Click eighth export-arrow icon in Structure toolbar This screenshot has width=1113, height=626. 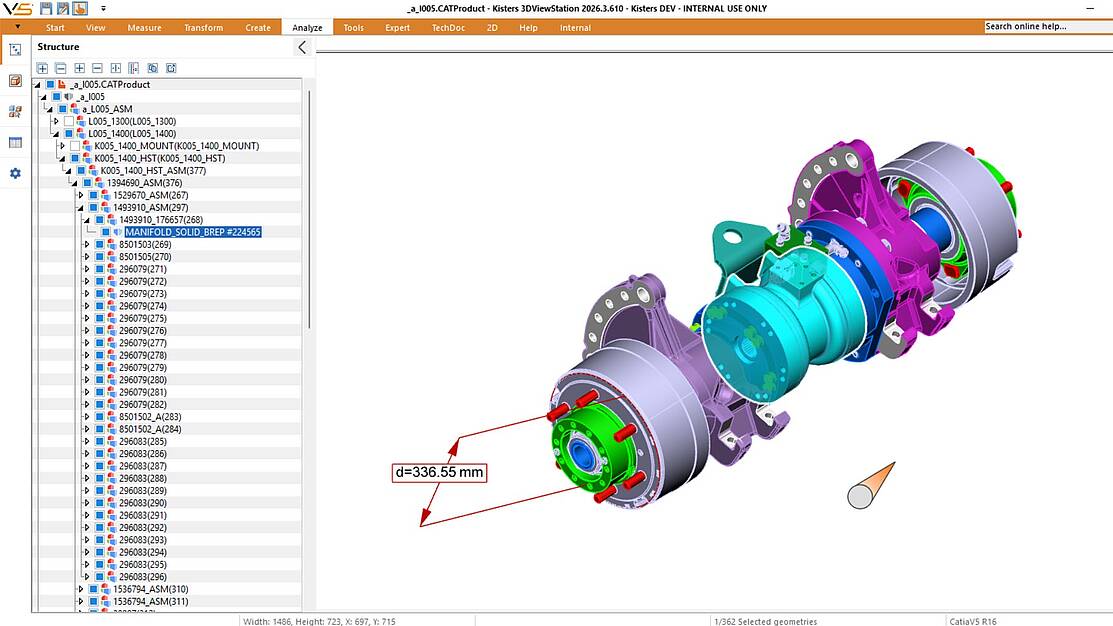(171, 68)
